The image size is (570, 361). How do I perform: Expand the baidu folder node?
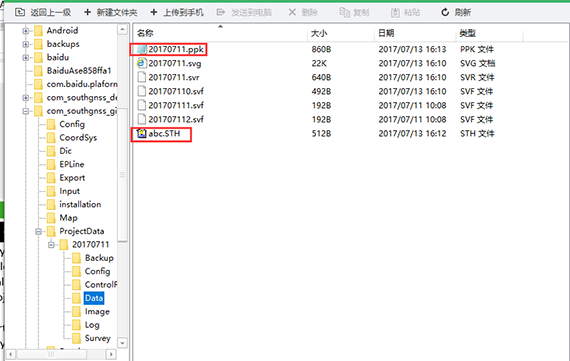25,57
